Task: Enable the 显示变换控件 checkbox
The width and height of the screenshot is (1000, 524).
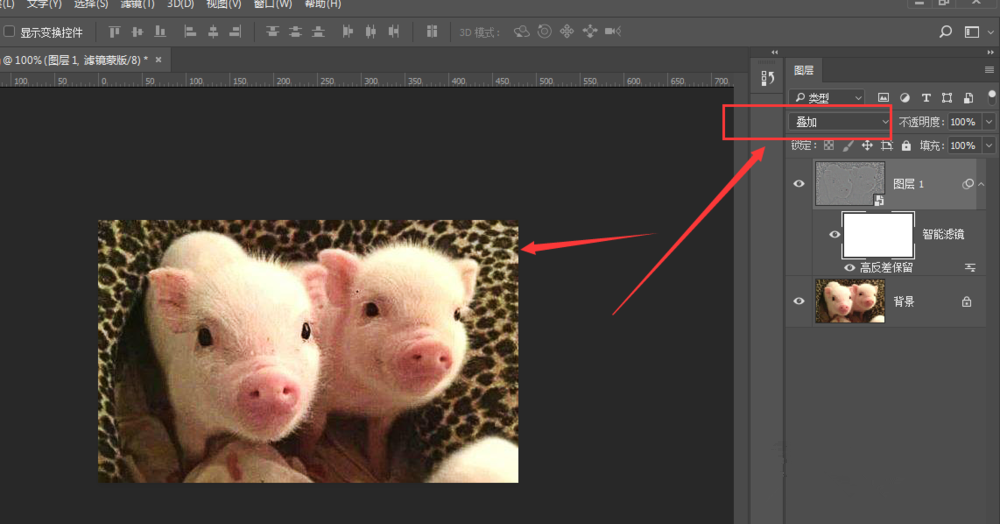Action: pyautogui.click(x=10, y=32)
